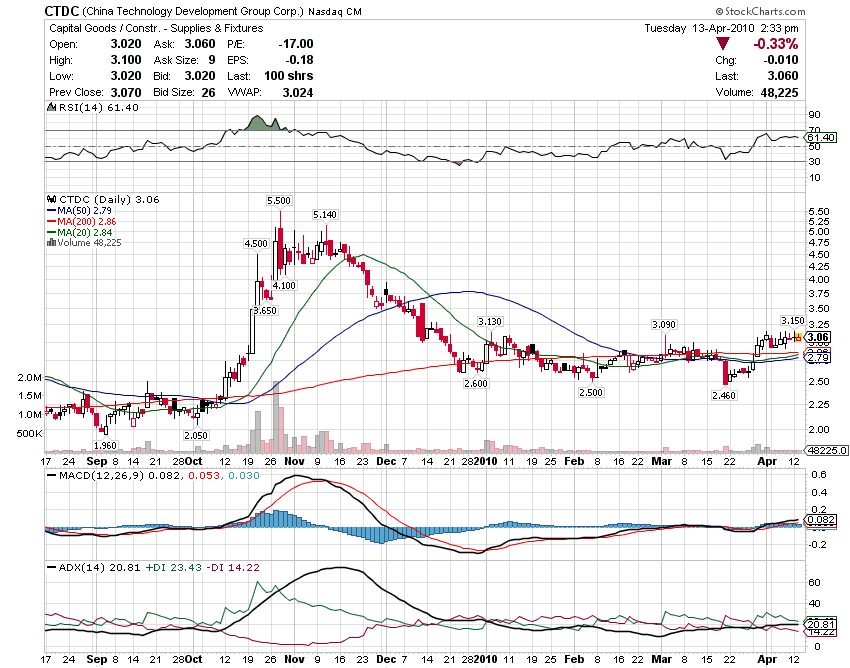
Task: Click the StockCharts.com copyright label
Action: pos(761,11)
